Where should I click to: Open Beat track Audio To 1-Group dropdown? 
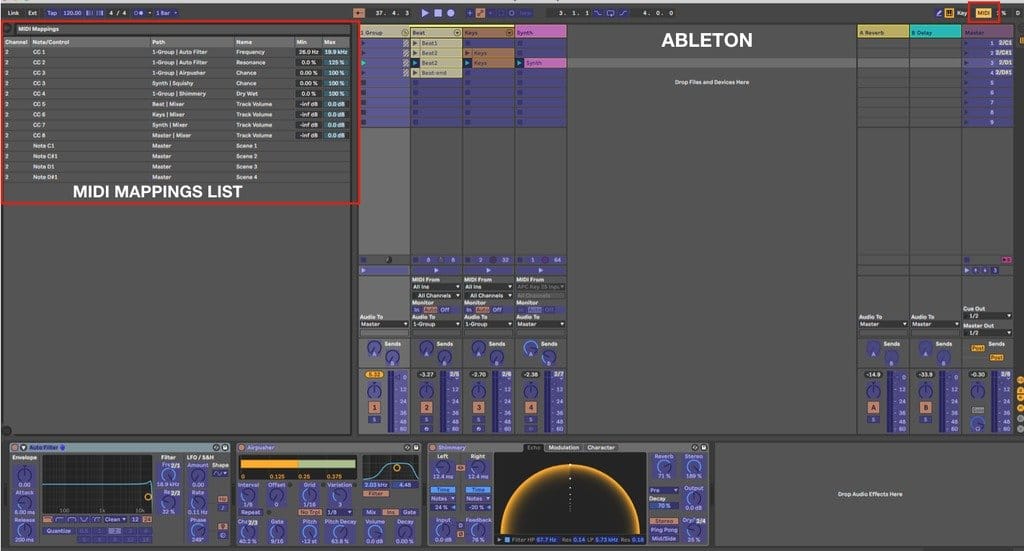click(436, 324)
